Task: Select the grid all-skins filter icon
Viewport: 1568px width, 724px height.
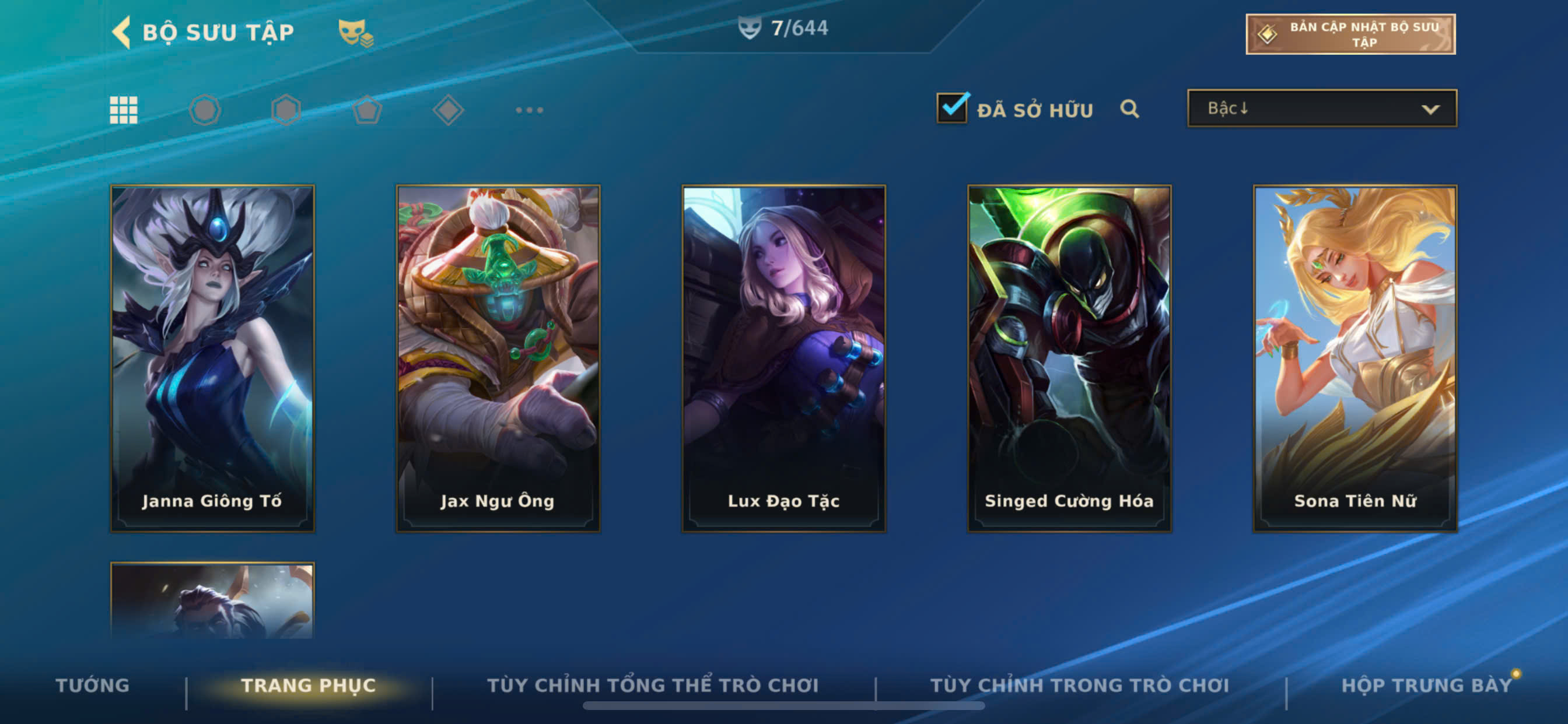Action: (x=124, y=110)
